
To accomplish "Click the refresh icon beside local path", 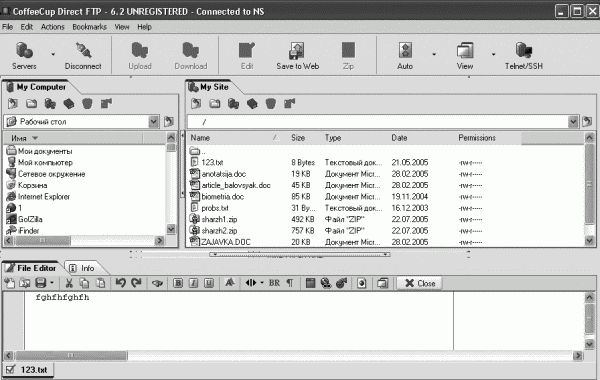I will pyautogui.click(x=169, y=122).
